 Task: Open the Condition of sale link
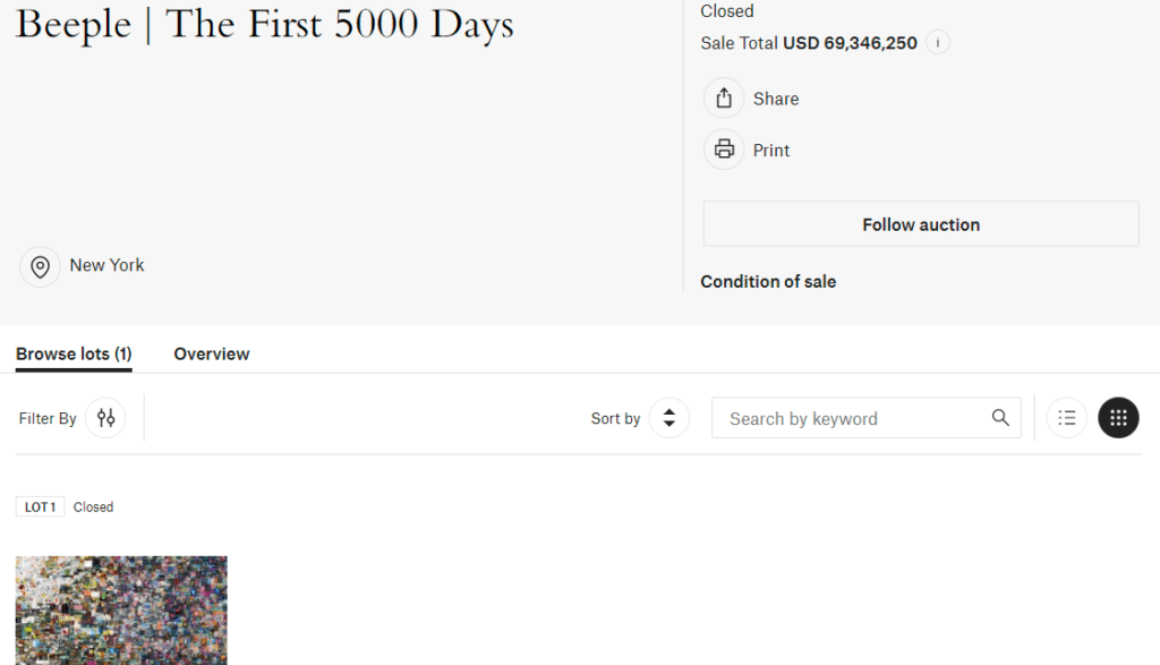pos(768,282)
